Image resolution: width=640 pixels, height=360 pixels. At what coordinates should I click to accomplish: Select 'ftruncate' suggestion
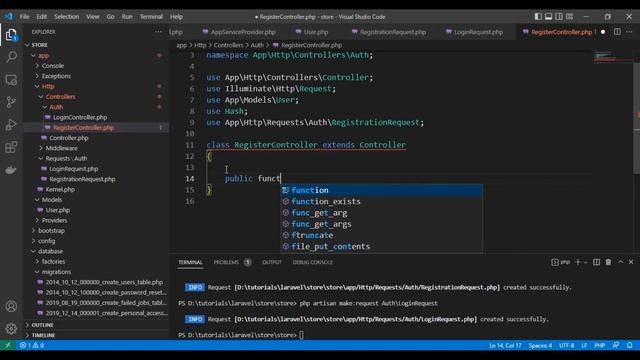tap(382, 235)
